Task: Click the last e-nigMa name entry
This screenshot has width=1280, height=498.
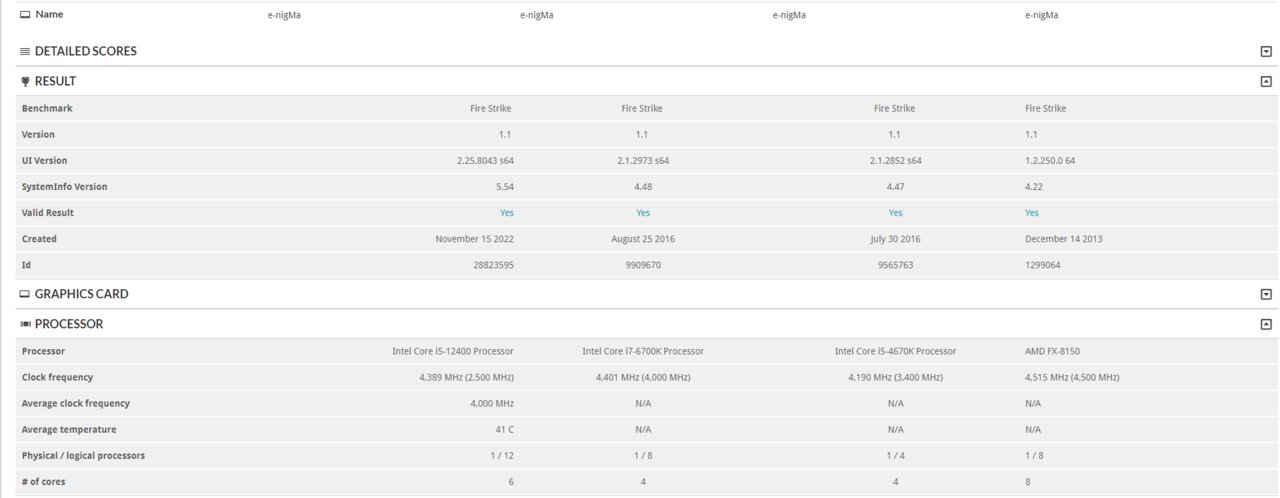Action: pyautogui.click(x=1042, y=15)
